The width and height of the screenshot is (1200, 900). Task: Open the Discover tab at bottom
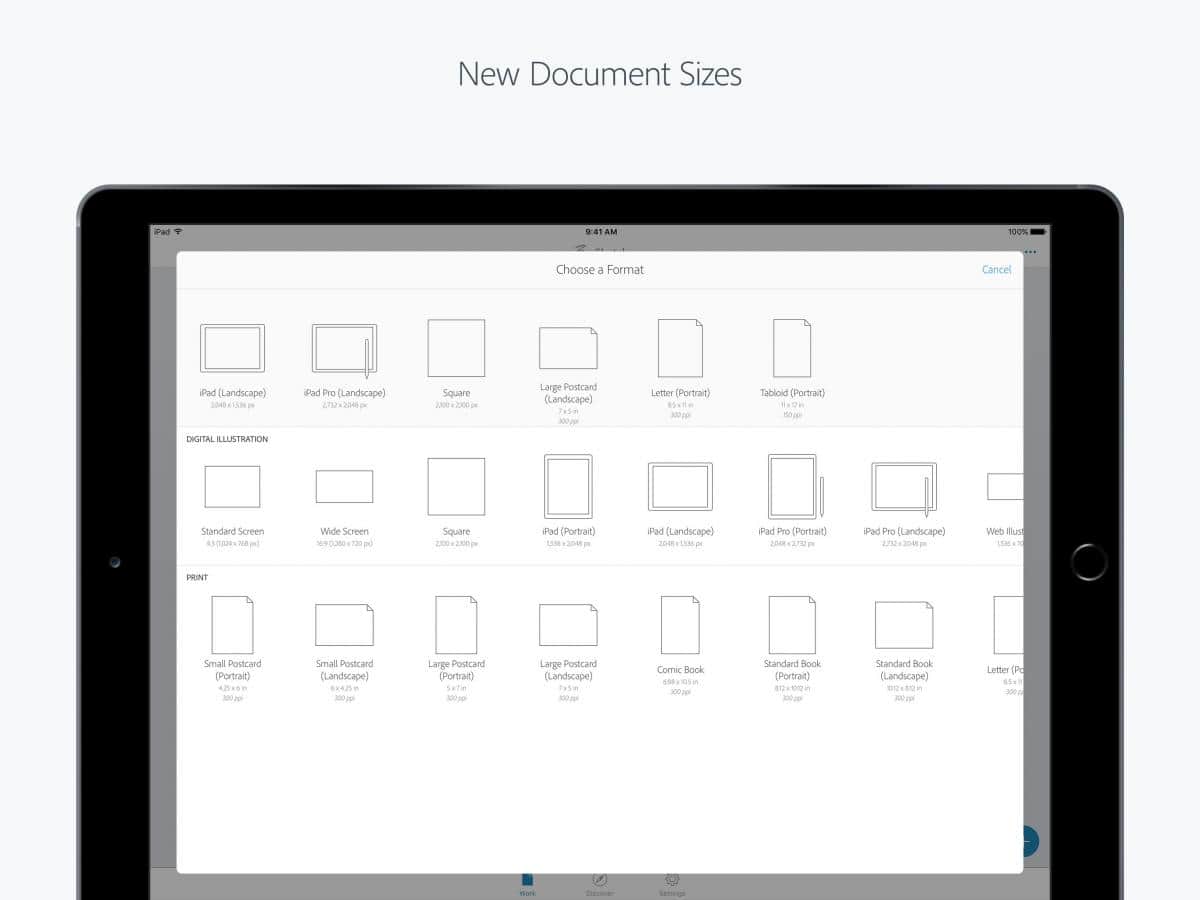point(600,883)
